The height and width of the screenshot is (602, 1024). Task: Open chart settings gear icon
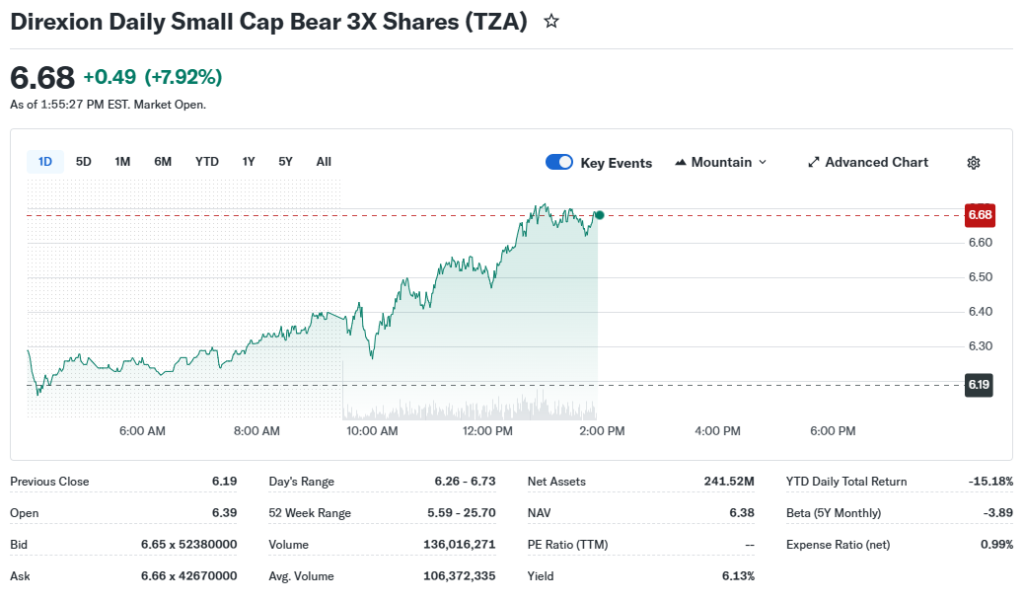(x=973, y=163)
